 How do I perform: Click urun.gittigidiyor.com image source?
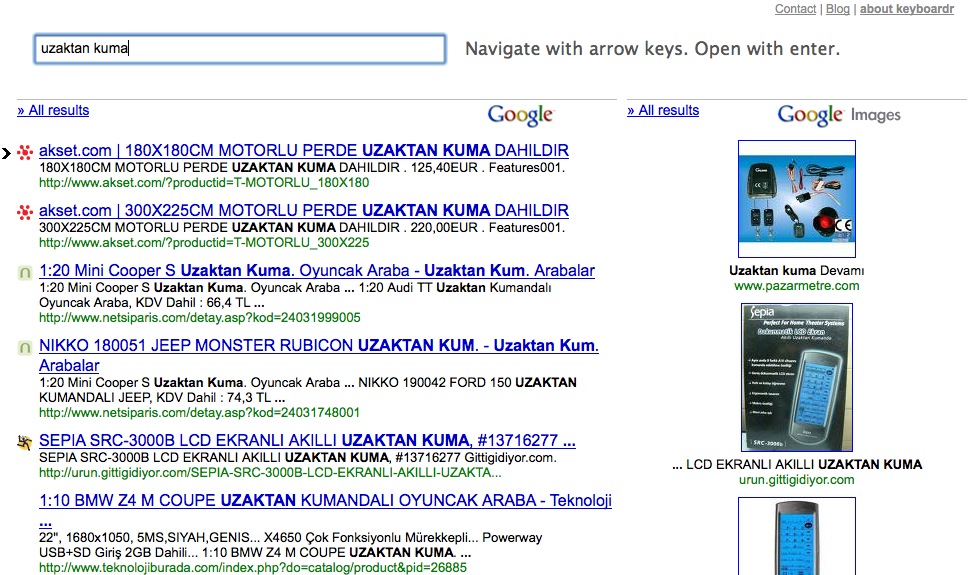point(797,480)
